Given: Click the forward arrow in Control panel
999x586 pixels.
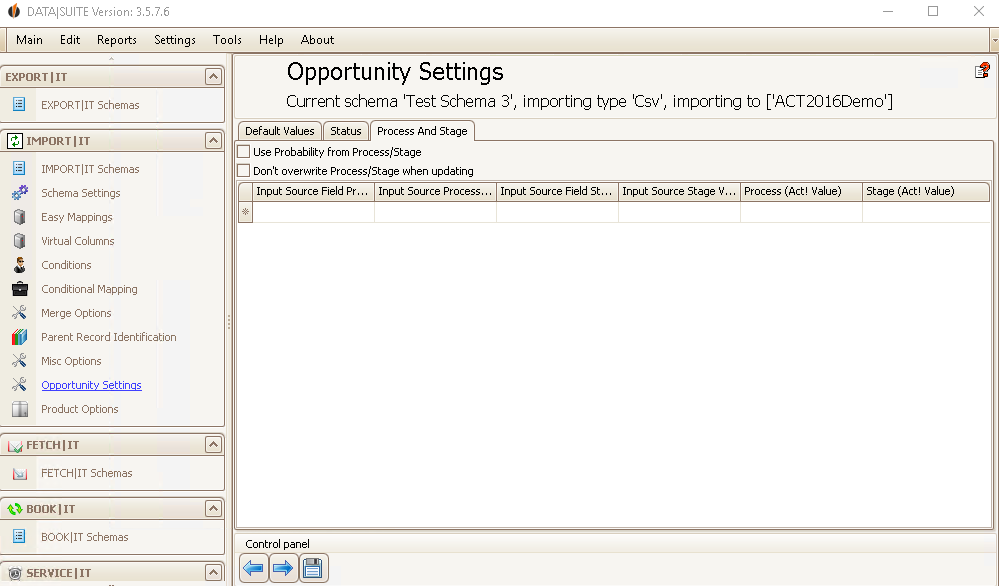Looking at the screenshot, I should (x=283, y=568).
